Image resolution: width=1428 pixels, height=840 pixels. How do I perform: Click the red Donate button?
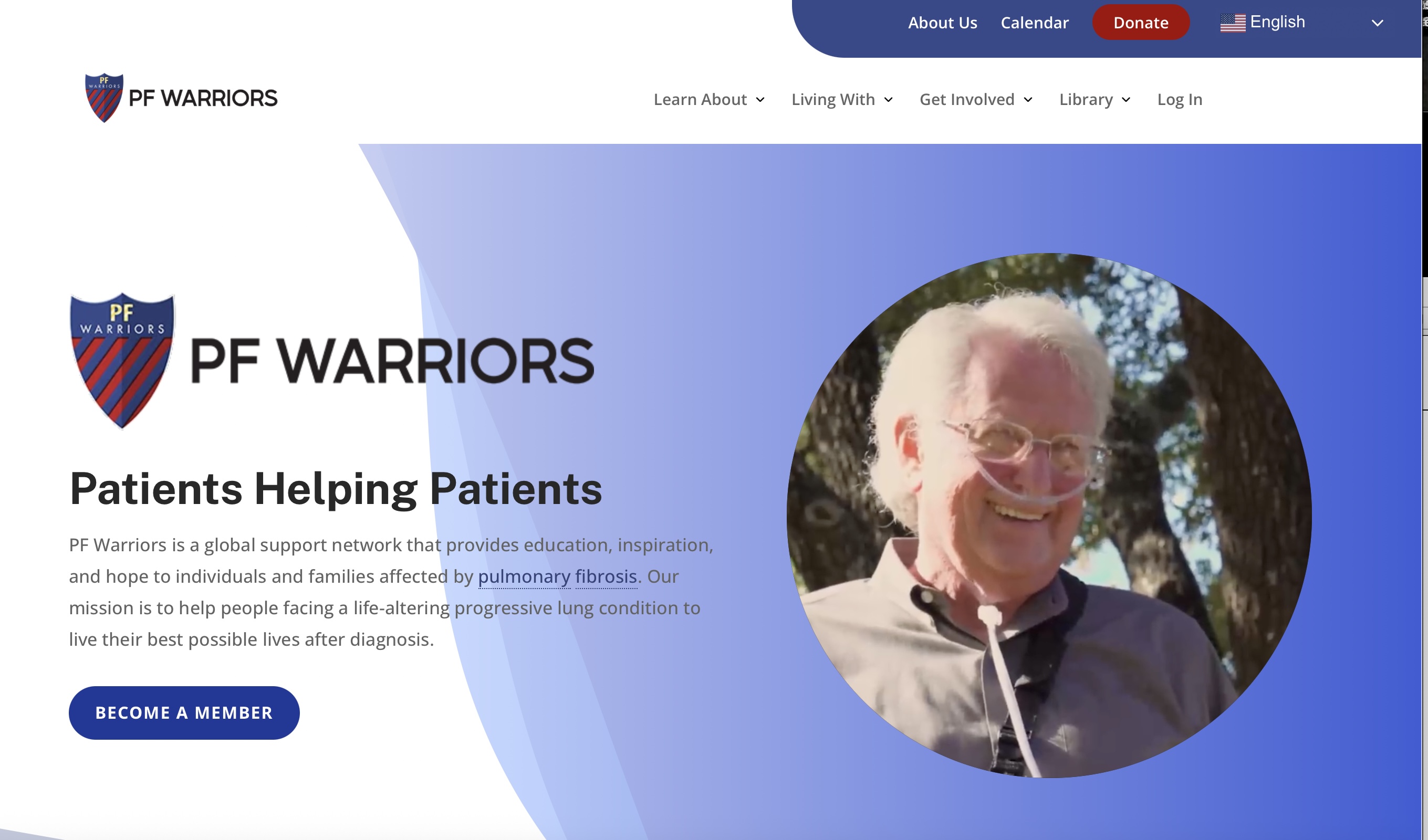click(x=1141, y=23)
